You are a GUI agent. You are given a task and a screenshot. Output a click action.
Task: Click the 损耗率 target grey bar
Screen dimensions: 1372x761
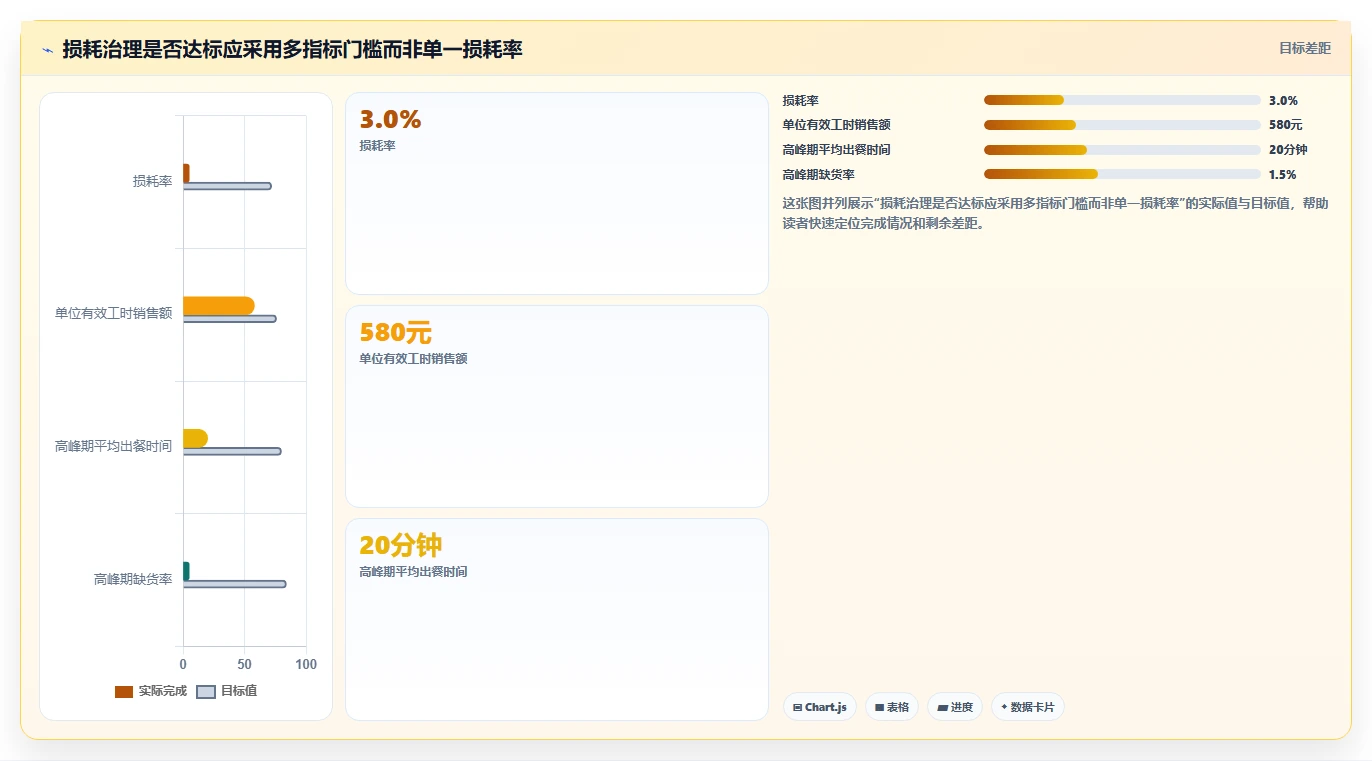[x=227, y=186]
